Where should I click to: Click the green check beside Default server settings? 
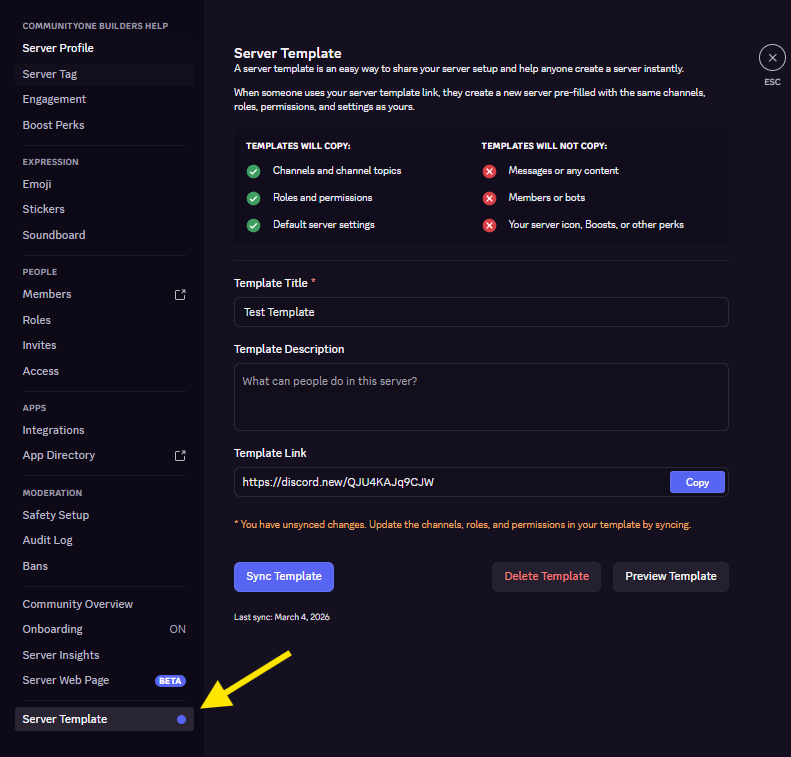[253, 225]
